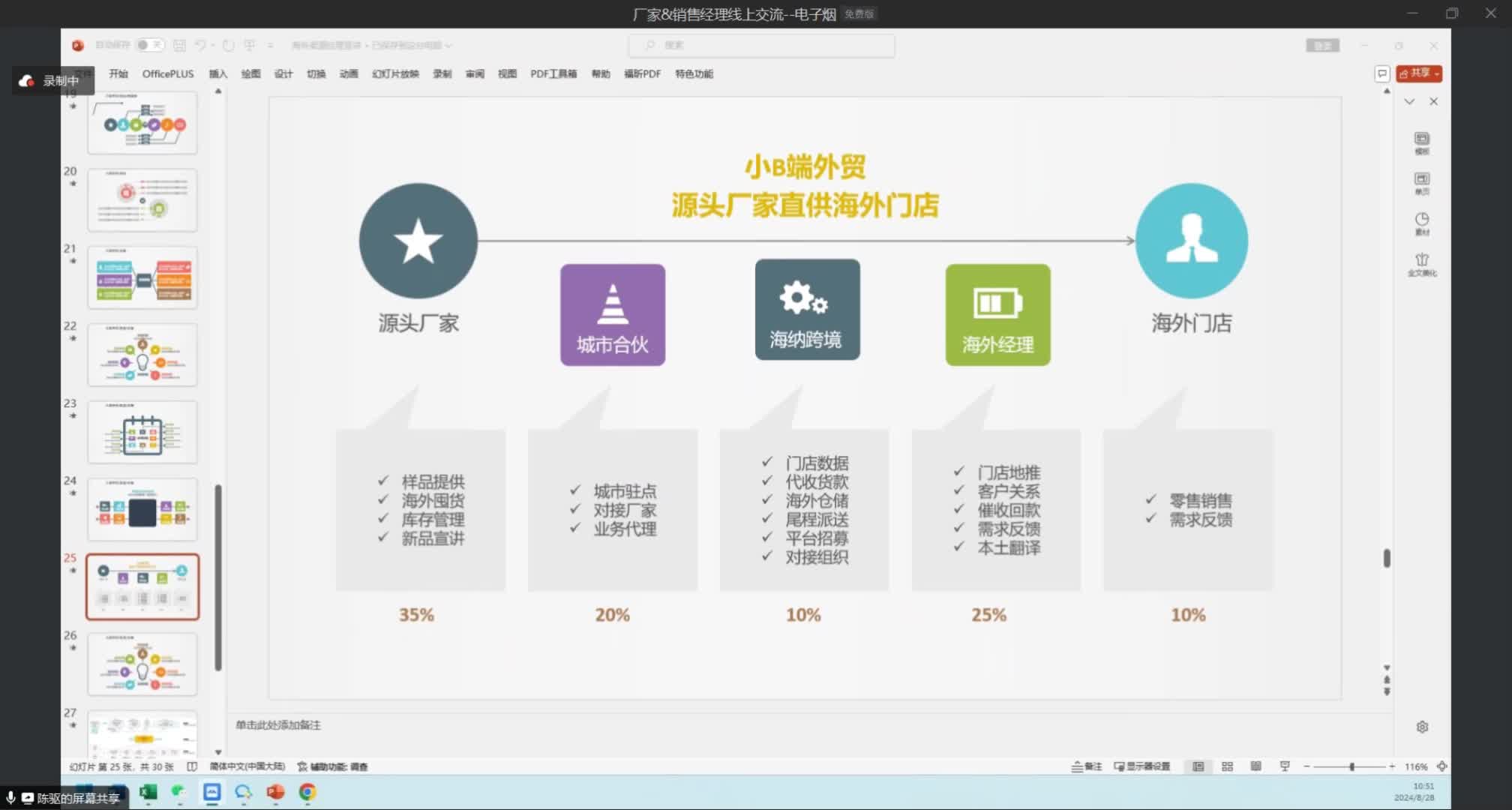
Task: Click the zoom slider handle
Action: pyautogui.click(x=1351, y=766)
